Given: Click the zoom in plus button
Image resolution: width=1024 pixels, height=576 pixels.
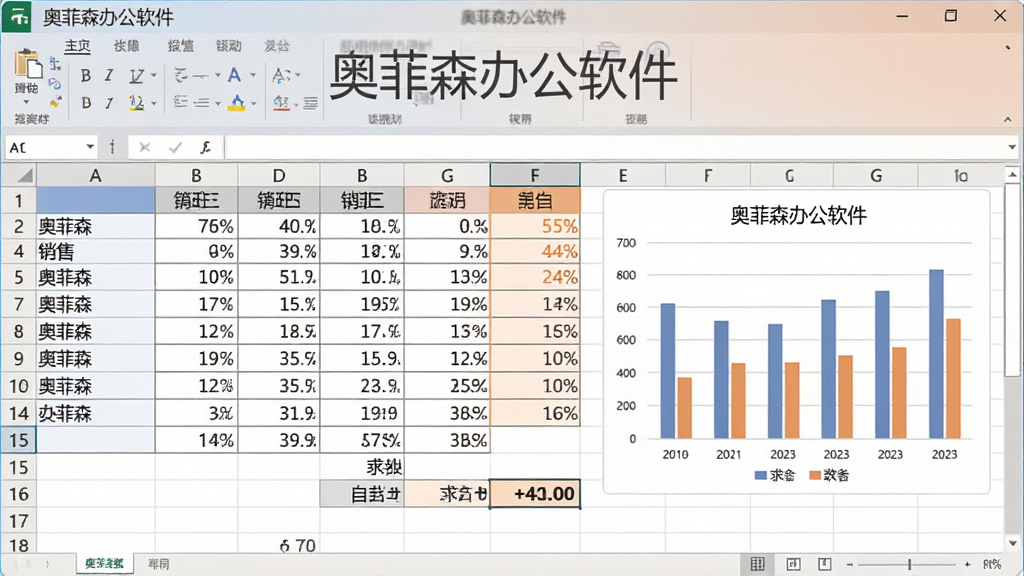Looking at the screenshot, I should coord(967,564).
